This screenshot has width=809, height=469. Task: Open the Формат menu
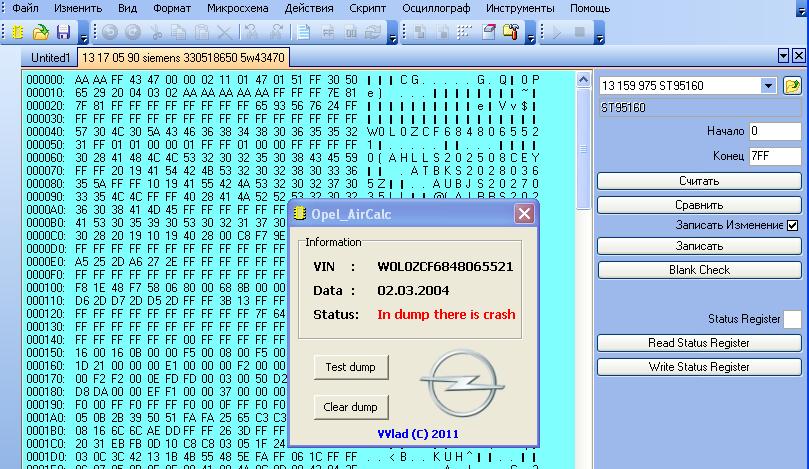click(172, 8)
